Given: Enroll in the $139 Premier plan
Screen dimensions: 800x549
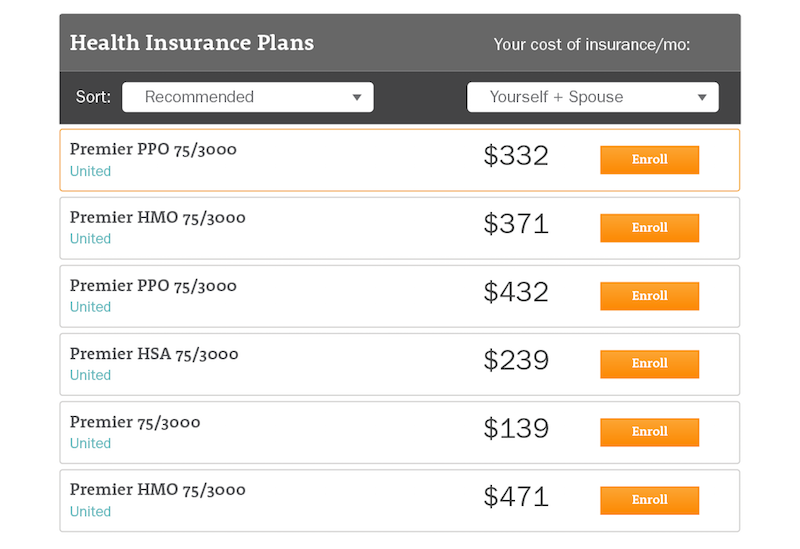Looking at the screenshot, I should pyautogui.click(x=649, y=432).
